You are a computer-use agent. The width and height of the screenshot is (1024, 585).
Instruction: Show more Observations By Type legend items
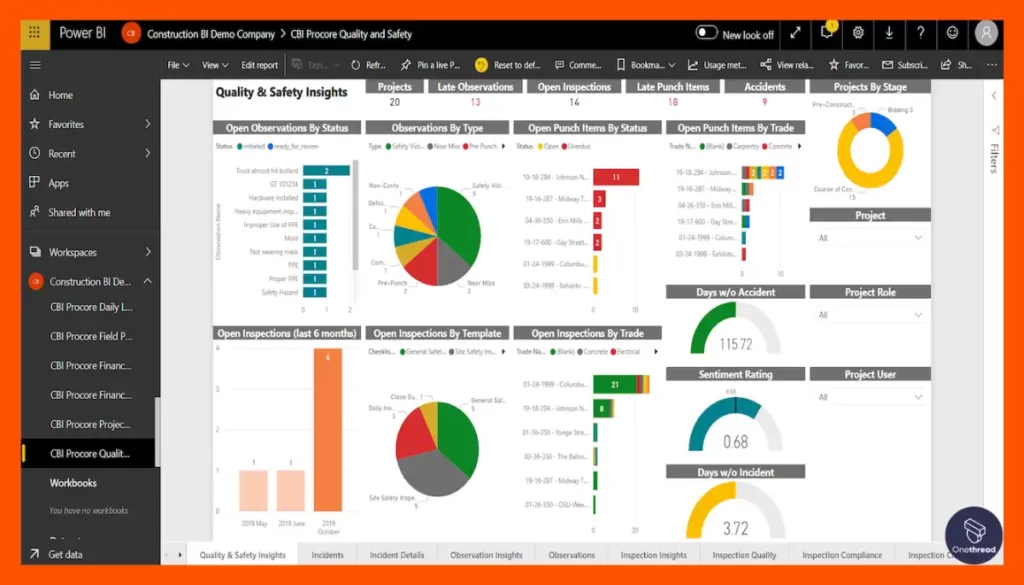504,146
